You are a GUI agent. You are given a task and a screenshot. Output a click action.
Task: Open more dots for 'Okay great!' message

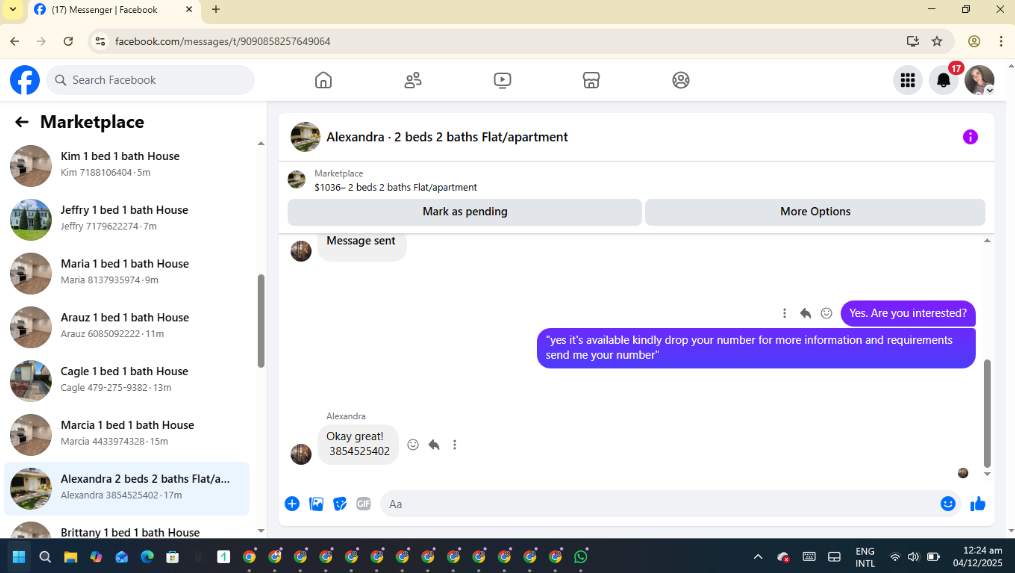click(454, 445)
